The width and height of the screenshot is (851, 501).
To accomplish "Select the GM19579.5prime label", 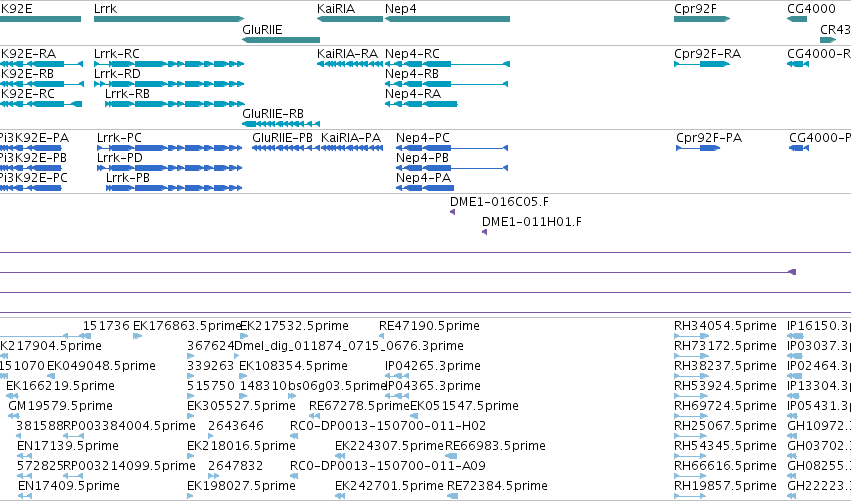I will (x=60, y=406).
